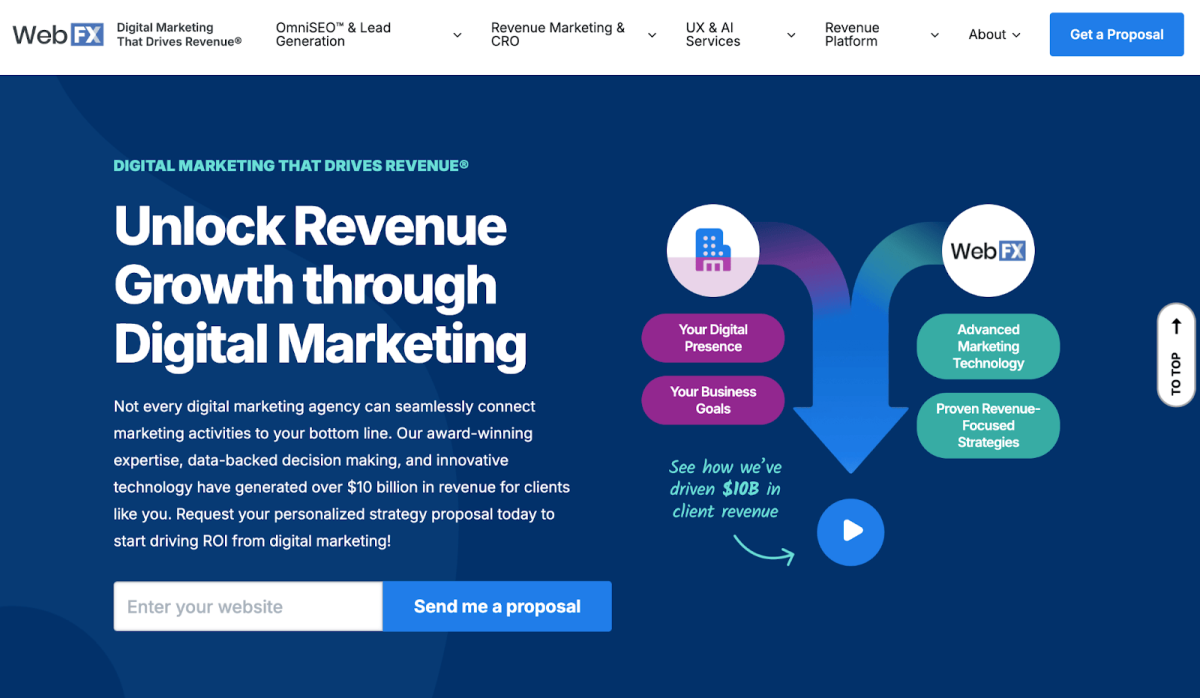Viewport: 1200px width, 698px height.
Task: Click the WebFX circle logo in graphic
Action: (x=988, y=250)
